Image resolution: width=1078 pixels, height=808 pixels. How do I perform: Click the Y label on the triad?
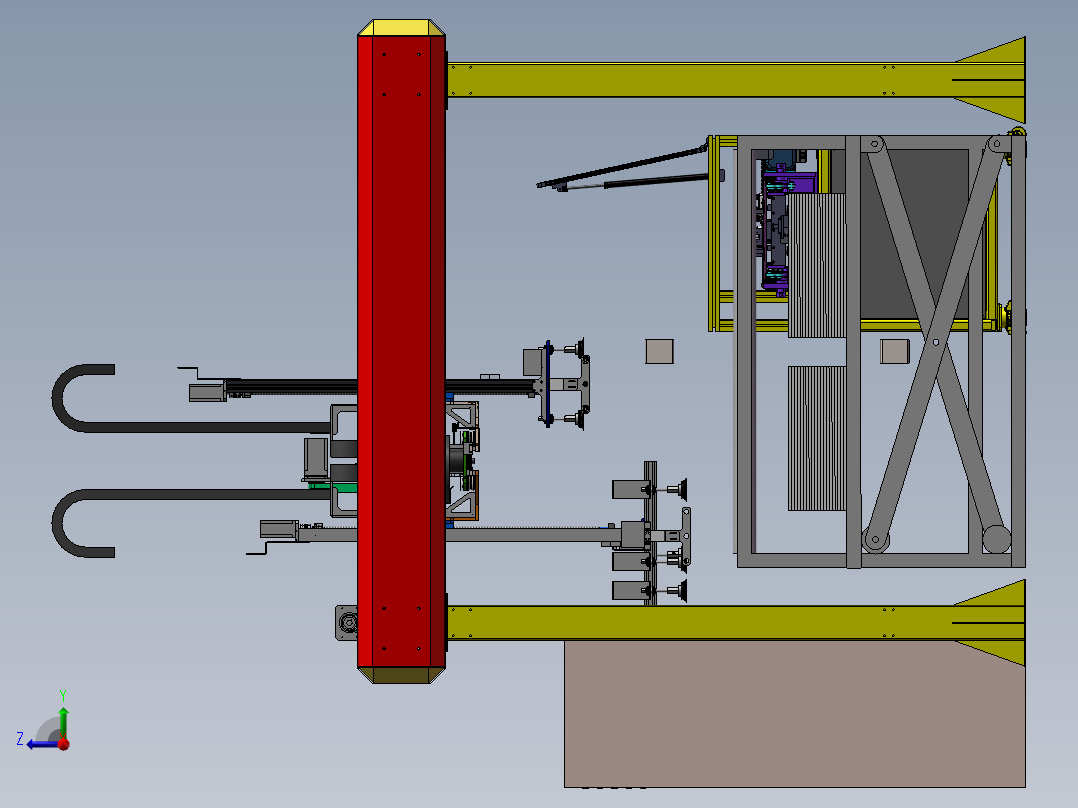click(x=63, y=695)
